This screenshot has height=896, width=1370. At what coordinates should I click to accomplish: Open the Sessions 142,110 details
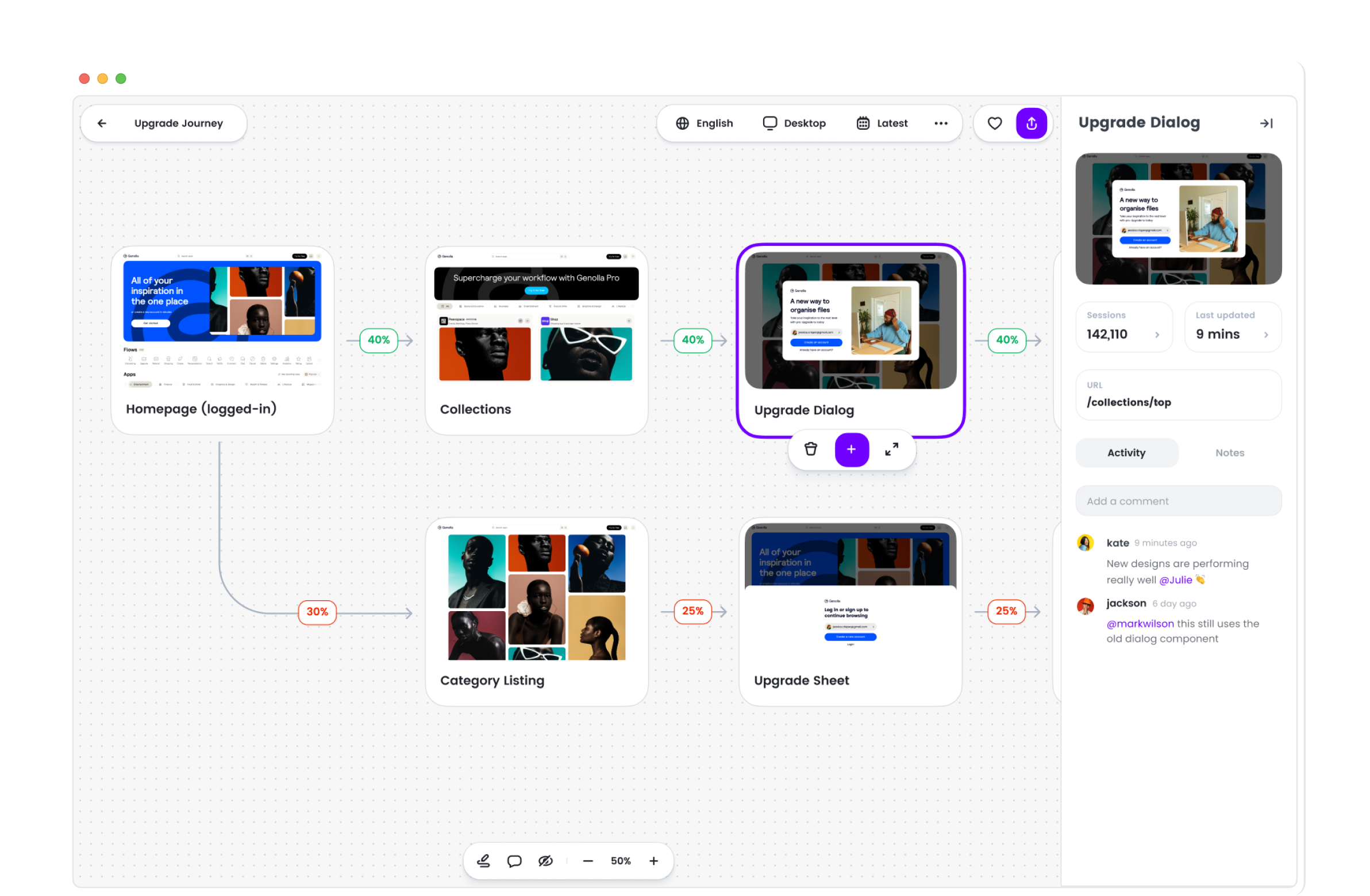click(x=1123, y=327)
